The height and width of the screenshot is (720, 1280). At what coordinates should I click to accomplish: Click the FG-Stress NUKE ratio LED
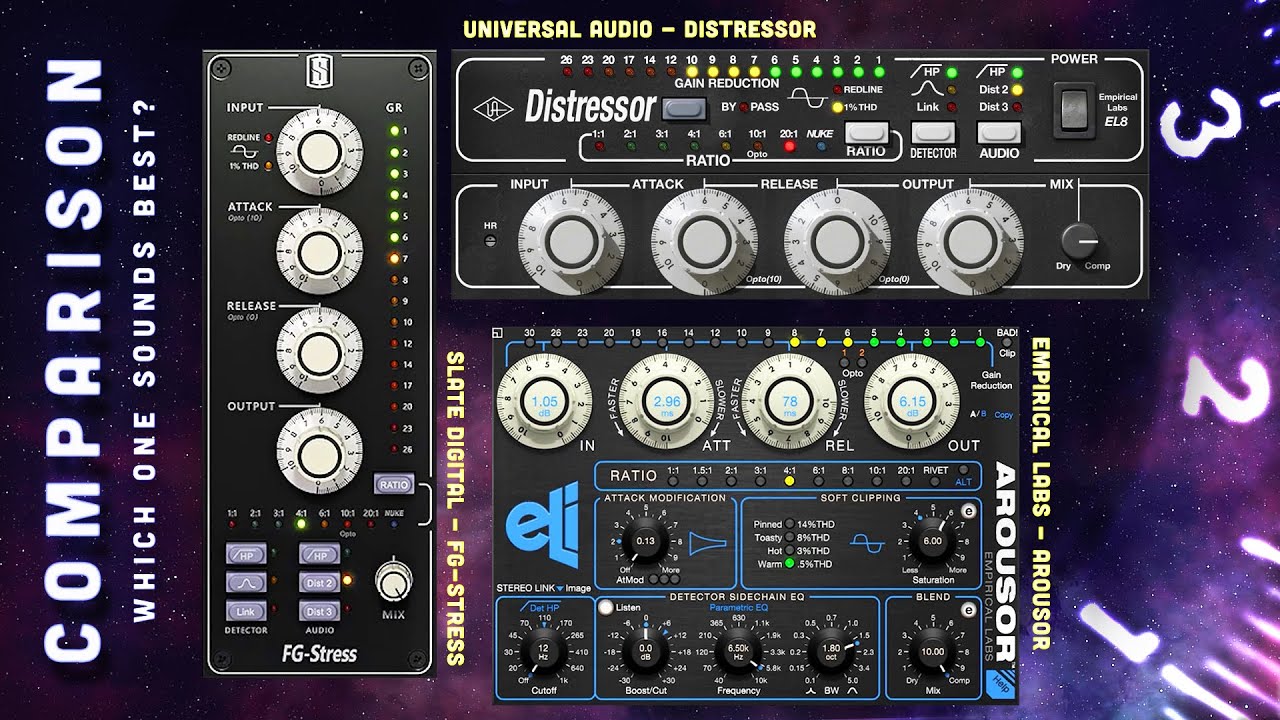[x=393, y=524]
